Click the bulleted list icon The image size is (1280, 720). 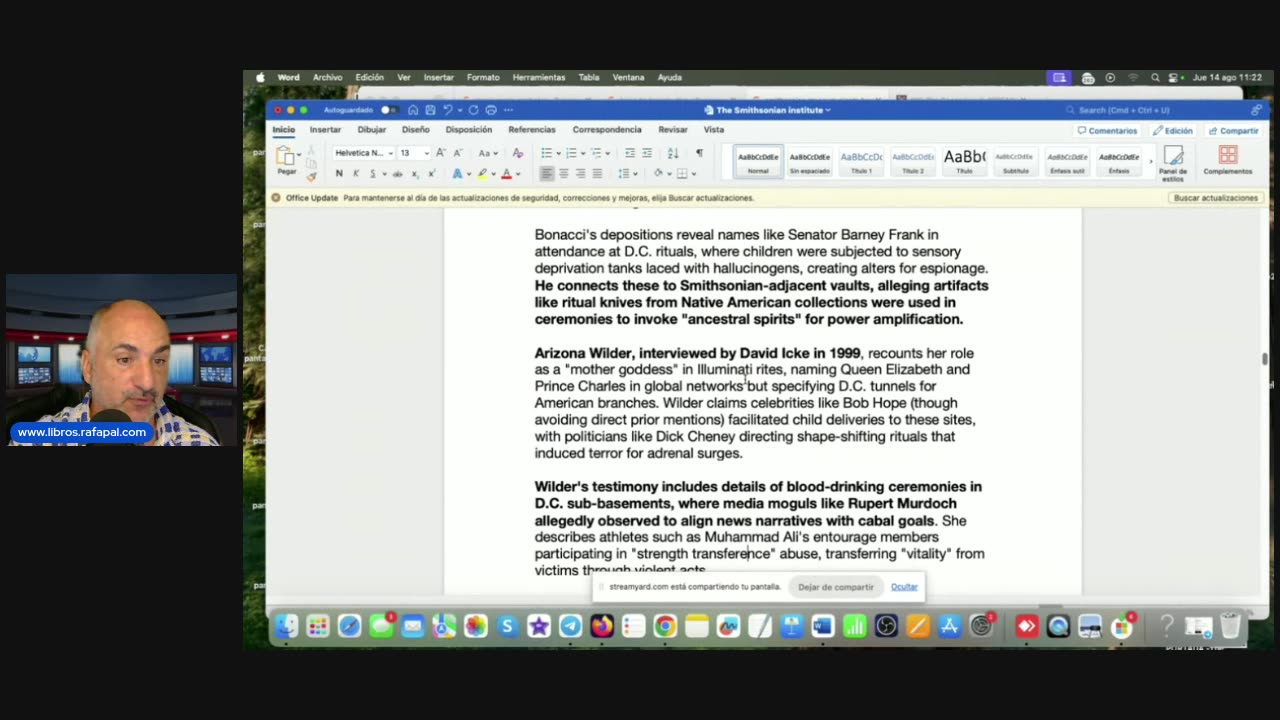pyautogui.click(x=546, y=153)
